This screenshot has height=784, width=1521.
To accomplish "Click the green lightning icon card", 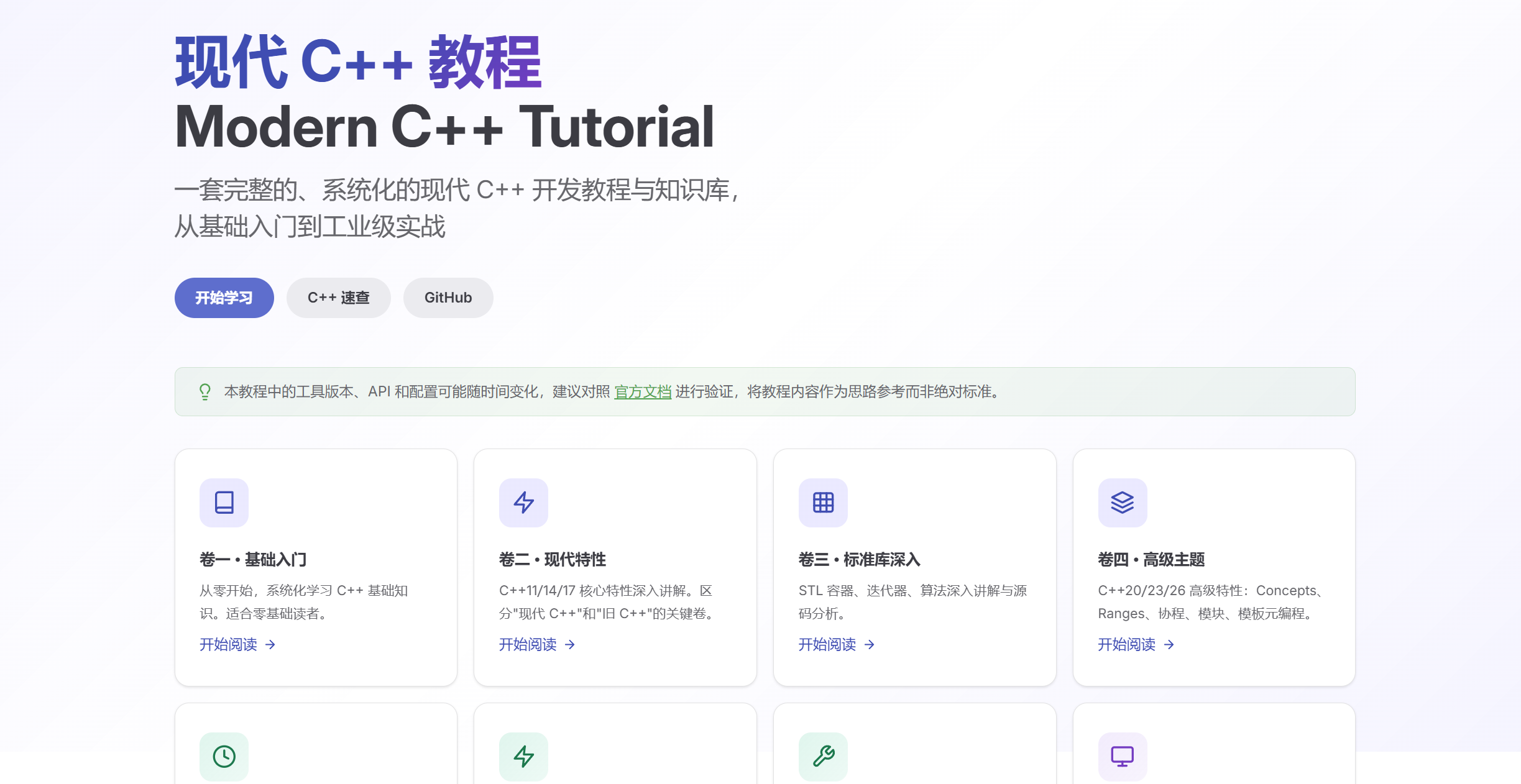I will point(523,756).
